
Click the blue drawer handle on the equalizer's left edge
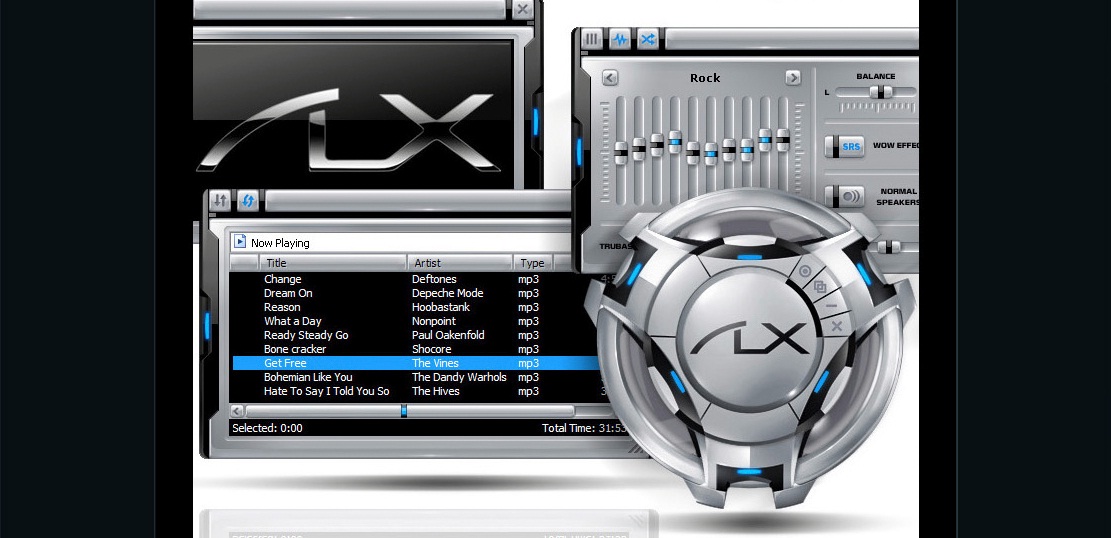(578, 152)
